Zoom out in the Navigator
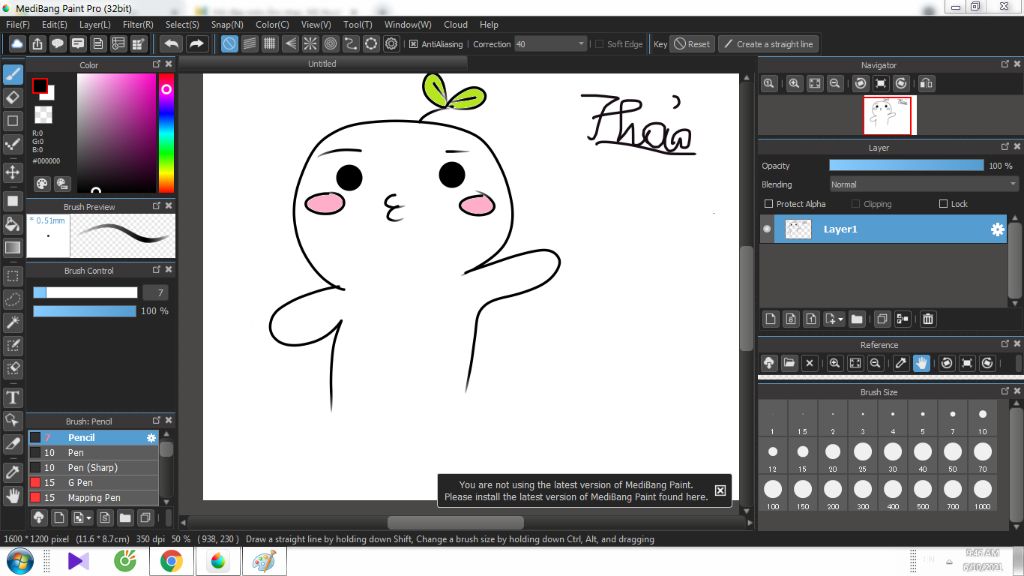 point(835,84)
